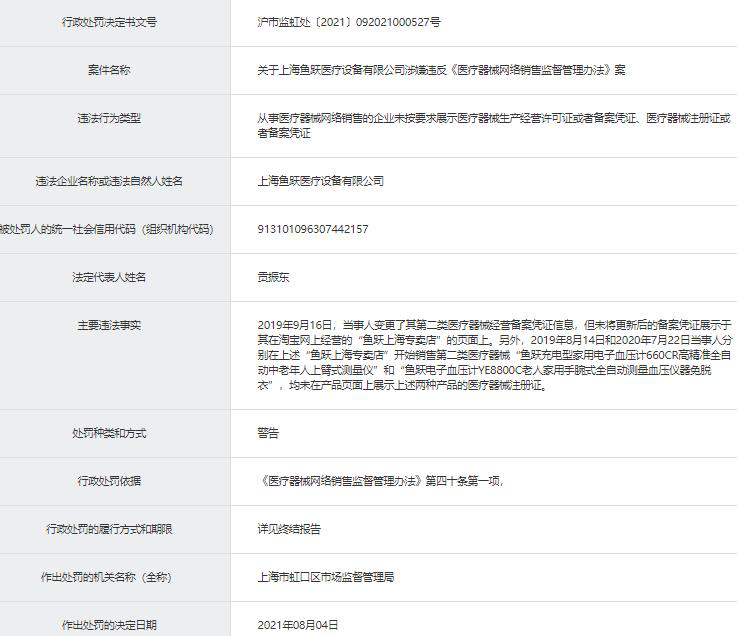This screenshot has height=636, width=737.
Task: Click the 案件名称 label cell
Action: pos(109,70)
